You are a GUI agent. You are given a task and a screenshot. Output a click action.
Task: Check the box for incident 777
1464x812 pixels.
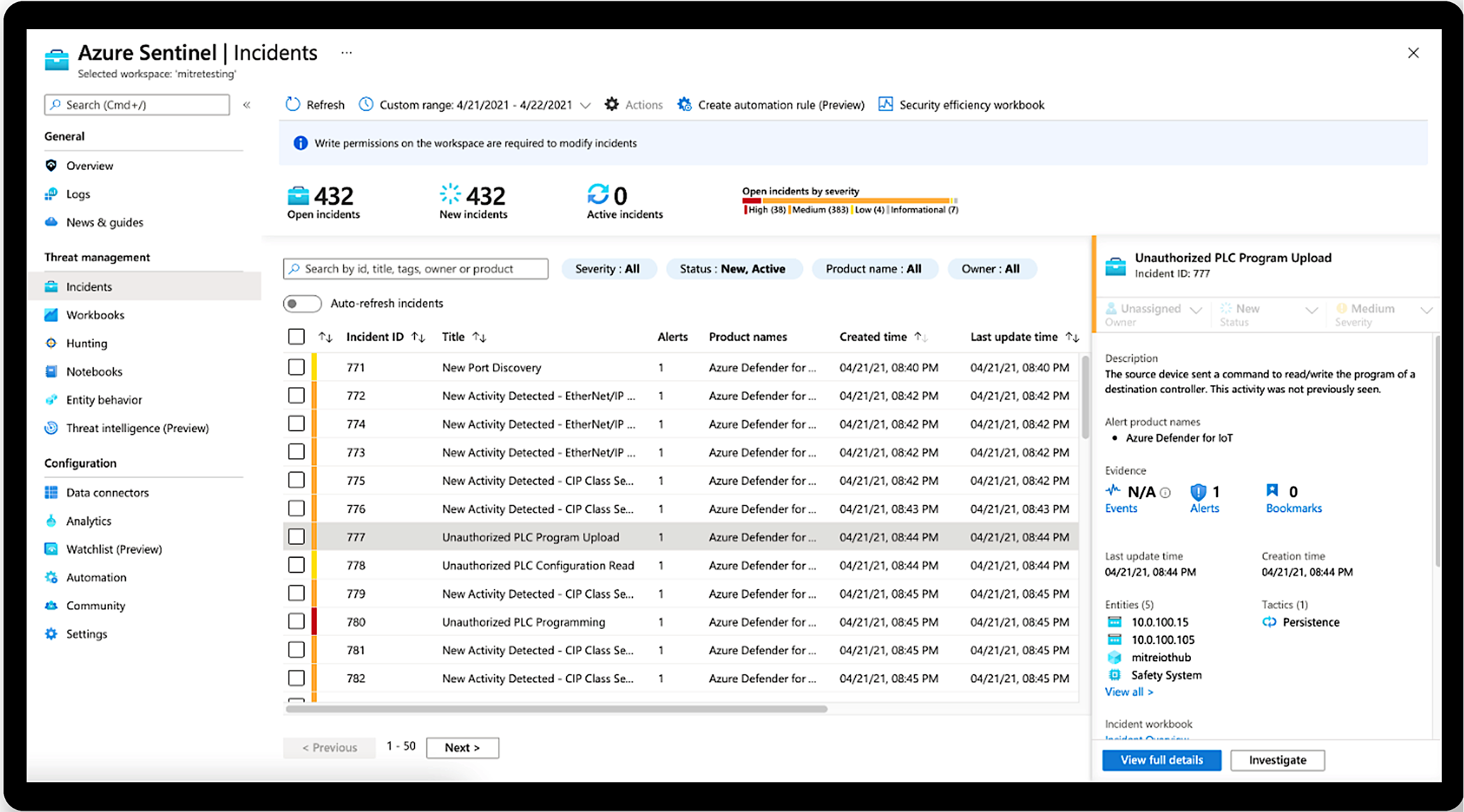(x=296, y=536)
